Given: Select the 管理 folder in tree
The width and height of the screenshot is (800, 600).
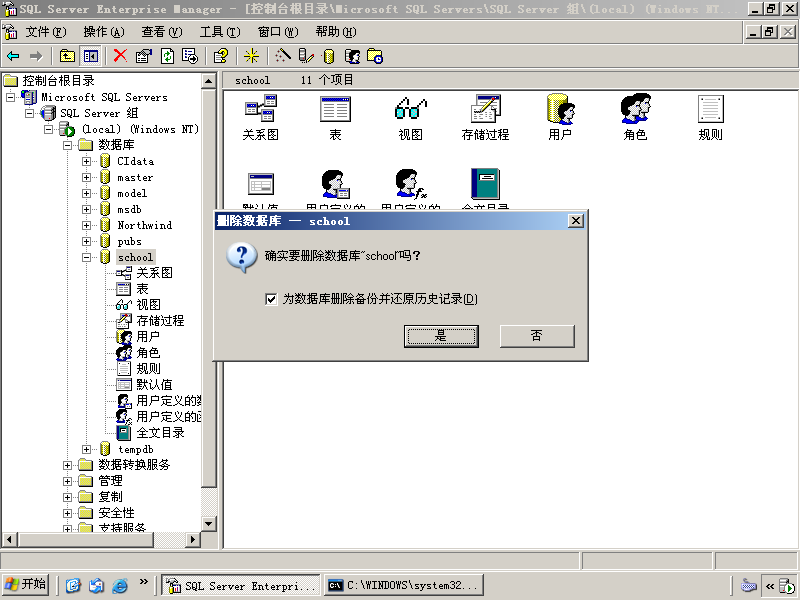Looking at the screenshot, I should click(x=111, y=481).
